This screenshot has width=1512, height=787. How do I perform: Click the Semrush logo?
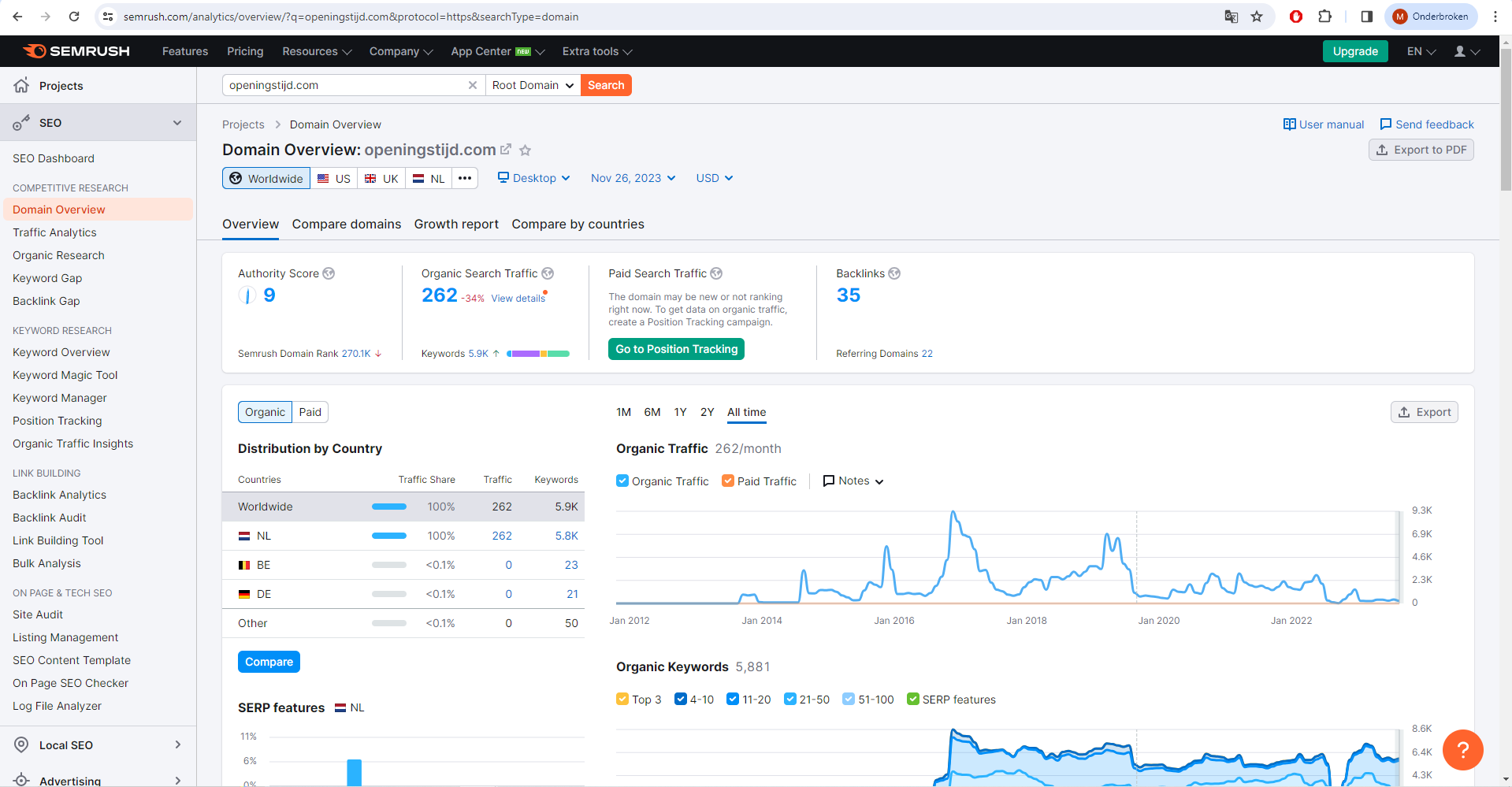tap(76, 51)
